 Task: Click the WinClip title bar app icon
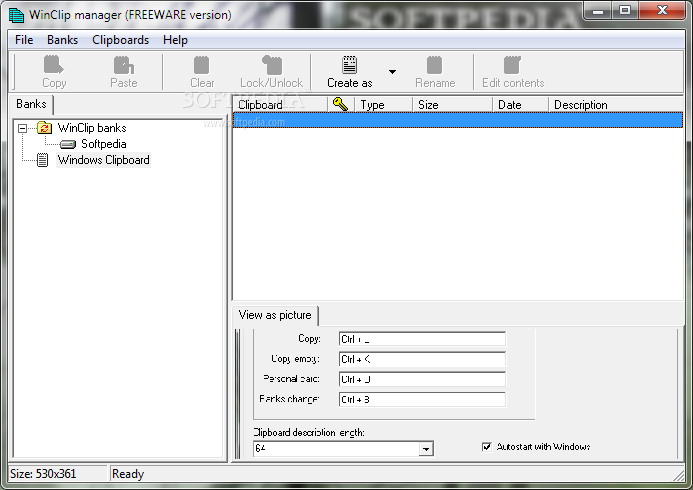click(x=16, y=15)
